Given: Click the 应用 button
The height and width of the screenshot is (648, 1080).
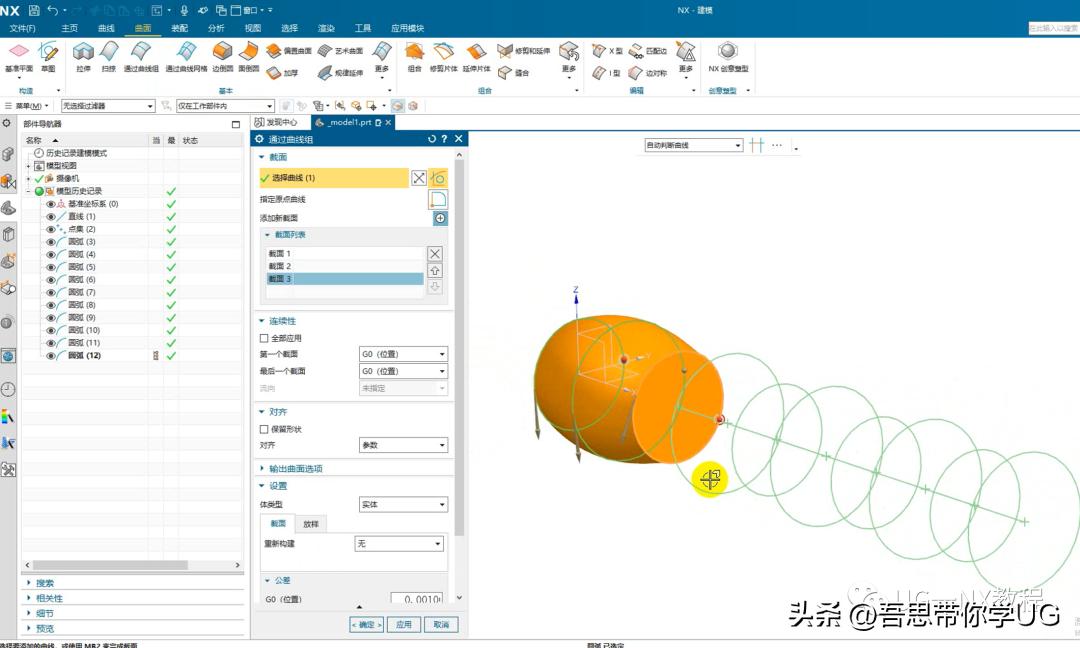Looking at the screenshot, I should coord(403,624).
